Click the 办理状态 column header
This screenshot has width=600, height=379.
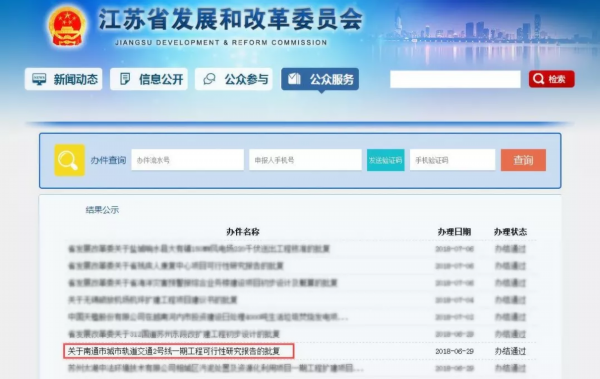510,232
